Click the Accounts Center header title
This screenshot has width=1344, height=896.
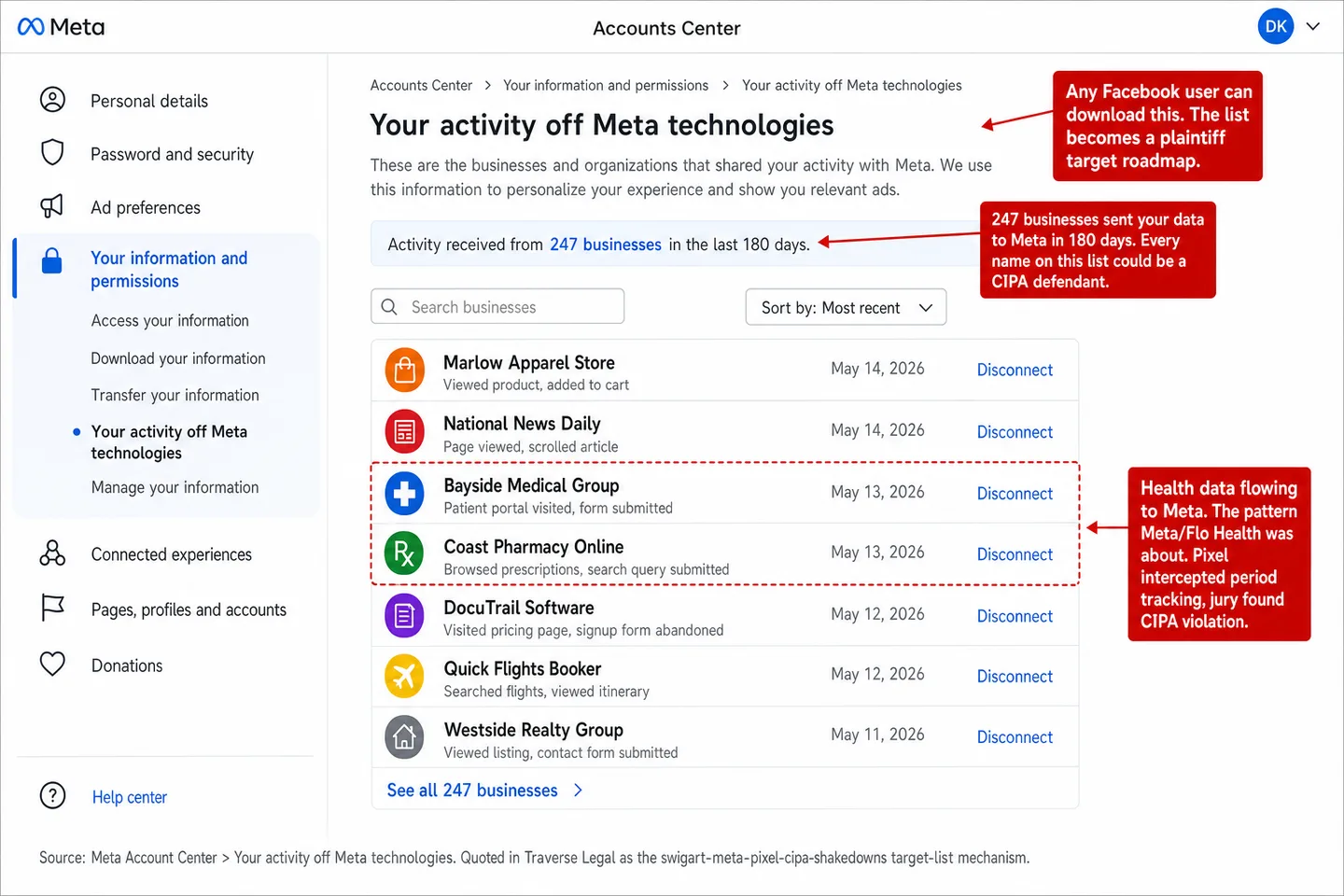666,28
